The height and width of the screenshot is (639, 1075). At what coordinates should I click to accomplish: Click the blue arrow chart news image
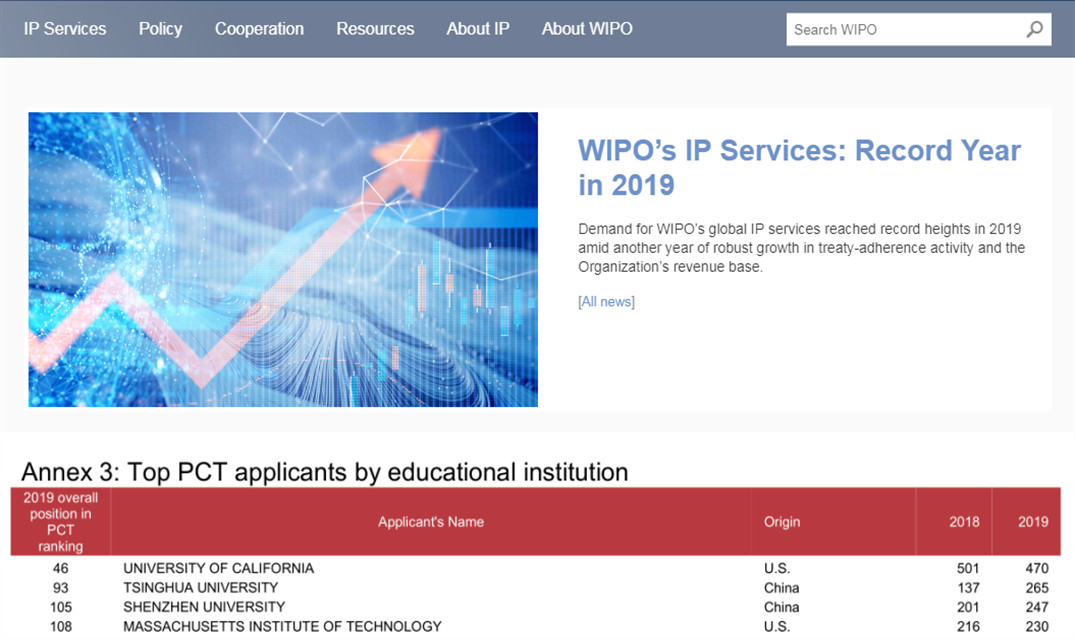click(283, 260)
